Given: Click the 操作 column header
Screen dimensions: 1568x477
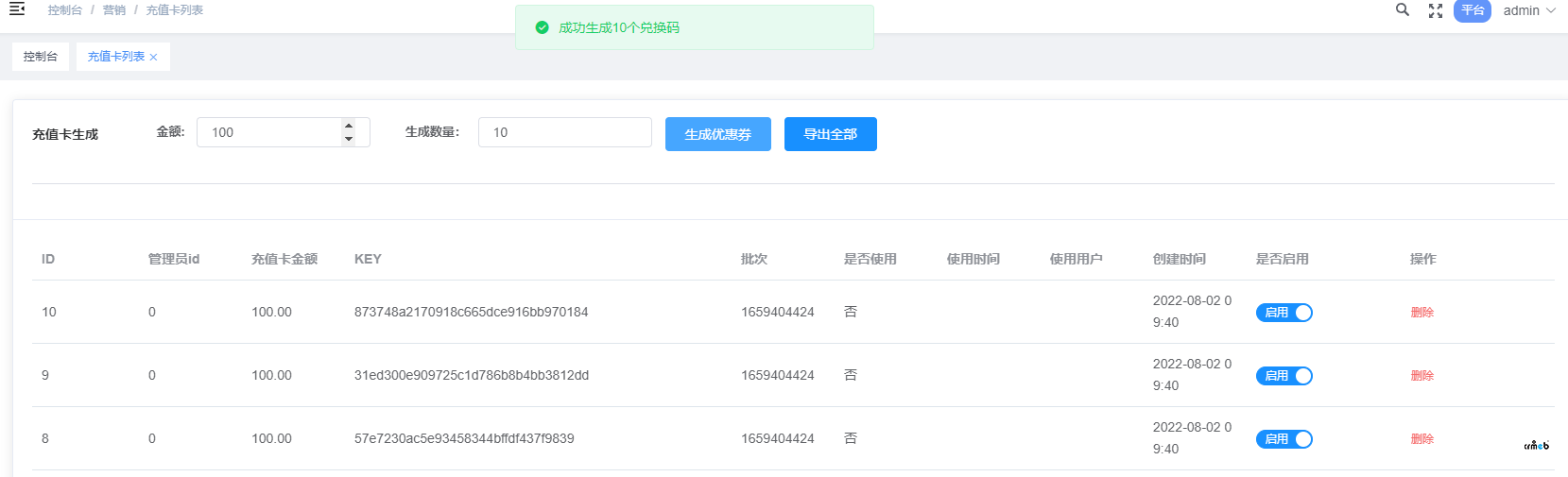Looking at the screenshot, I should click(x=1423, y=259).
